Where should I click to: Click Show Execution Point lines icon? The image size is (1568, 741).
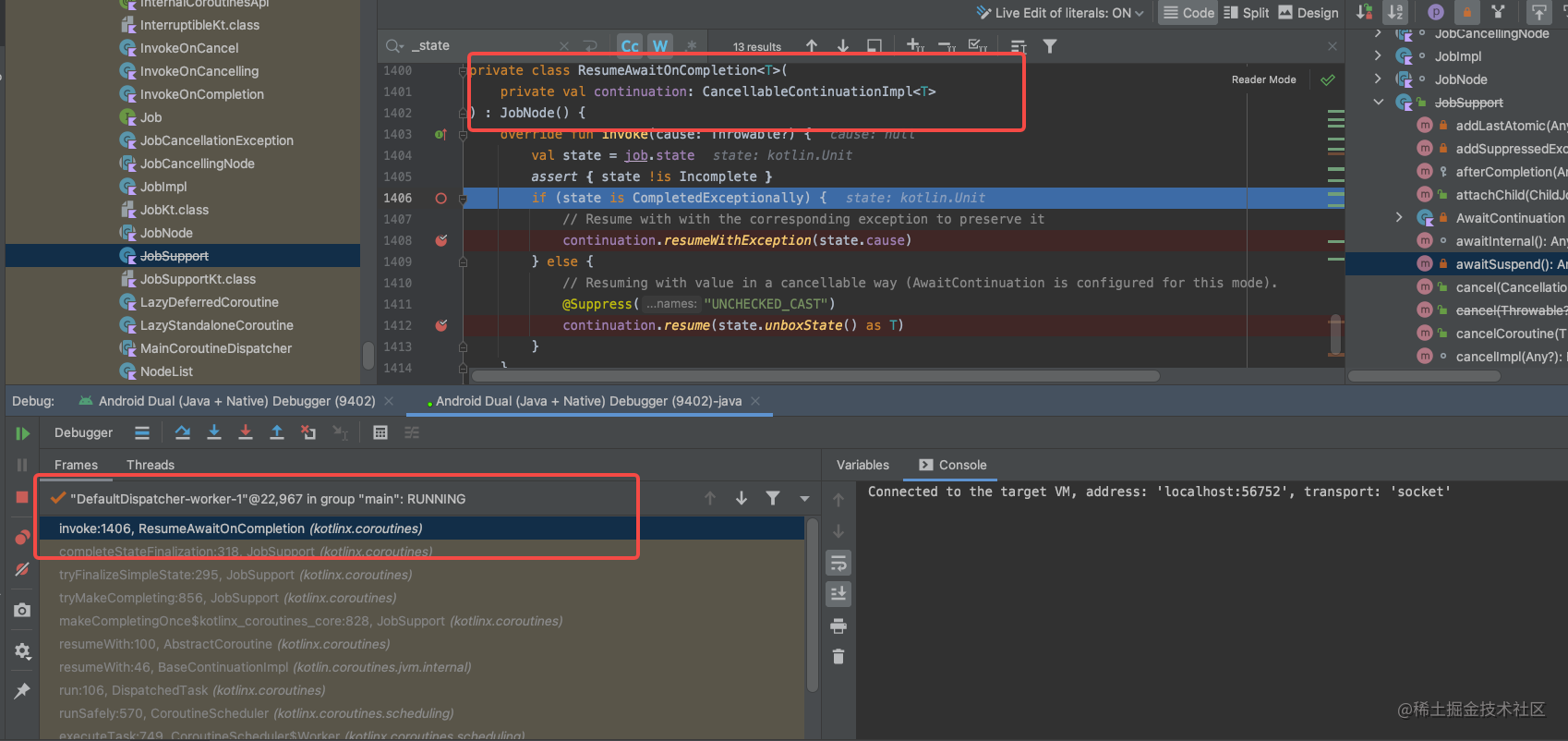[142, 432]
